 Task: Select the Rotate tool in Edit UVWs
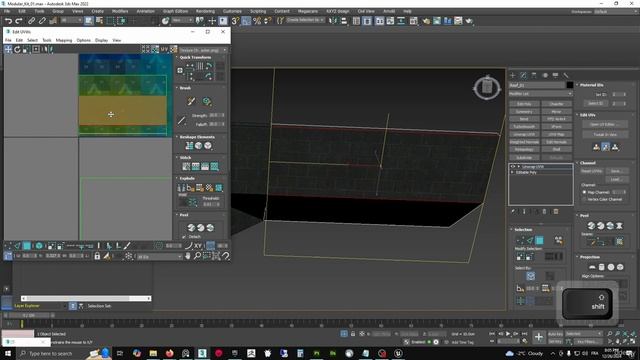pyautogui.click(x=17, y=49)
